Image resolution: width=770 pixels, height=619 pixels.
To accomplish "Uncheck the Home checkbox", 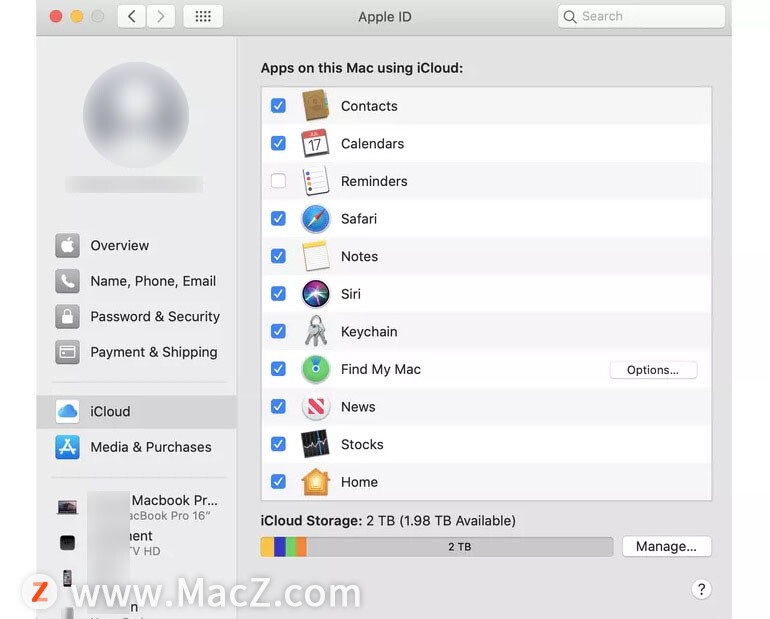I will coord(278,482).
